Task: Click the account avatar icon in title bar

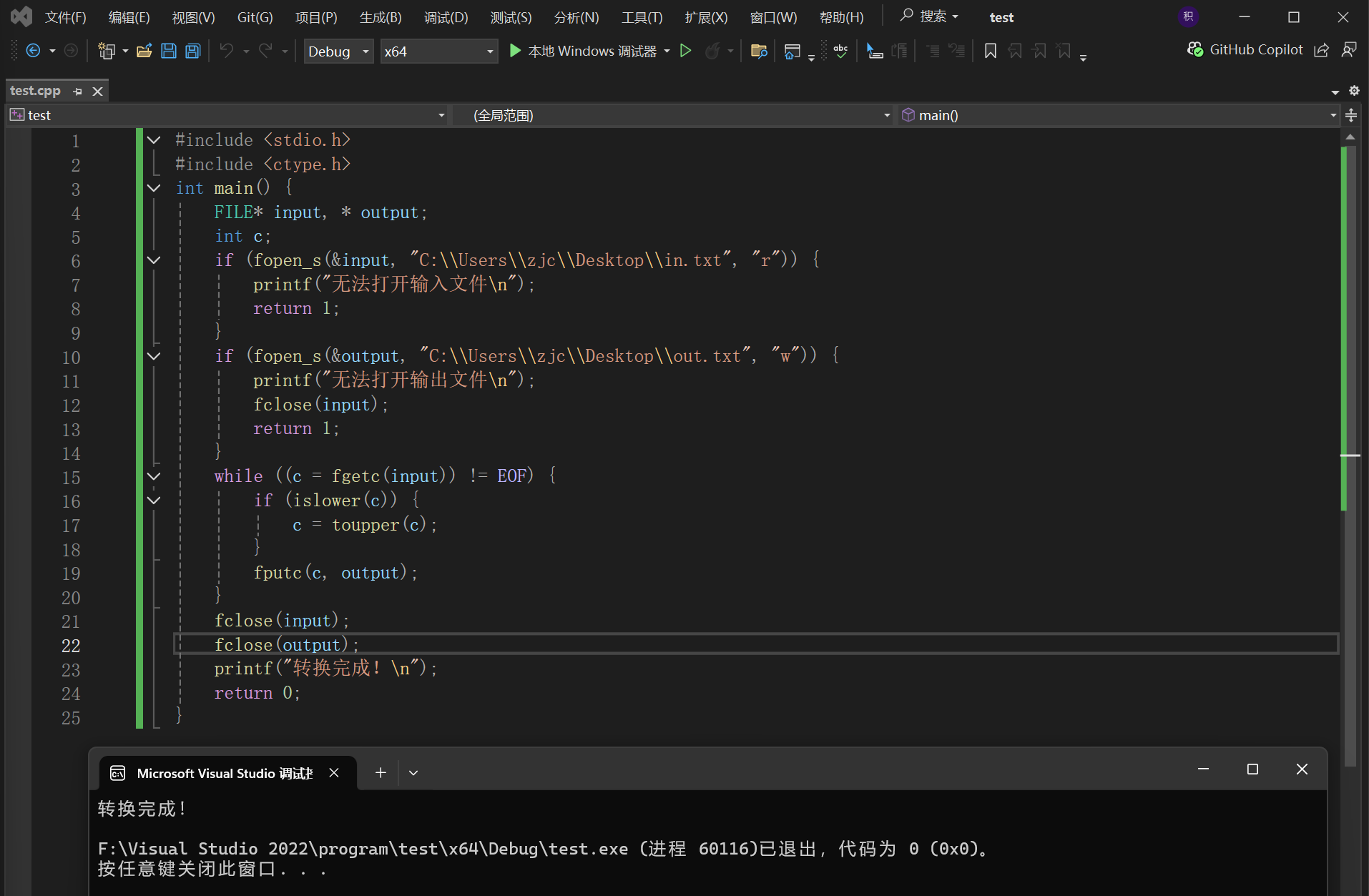Action: pos(1188,16)
